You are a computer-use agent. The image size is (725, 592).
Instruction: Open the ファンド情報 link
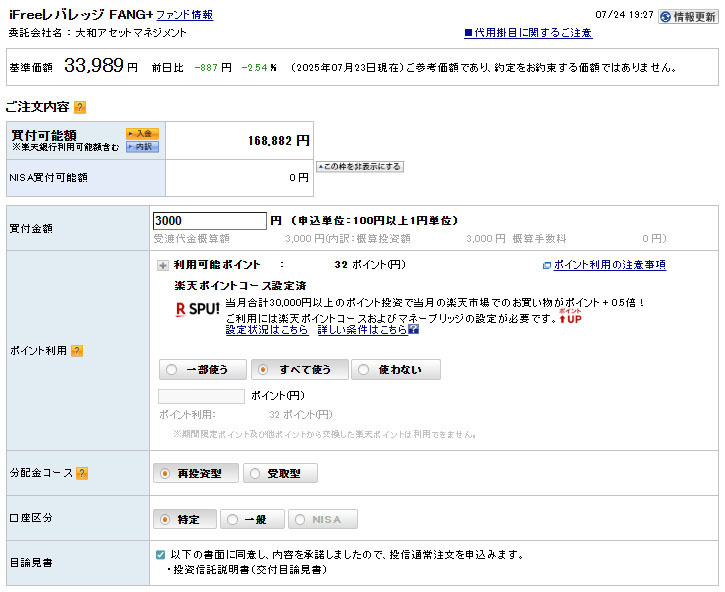tap(184, 15)
